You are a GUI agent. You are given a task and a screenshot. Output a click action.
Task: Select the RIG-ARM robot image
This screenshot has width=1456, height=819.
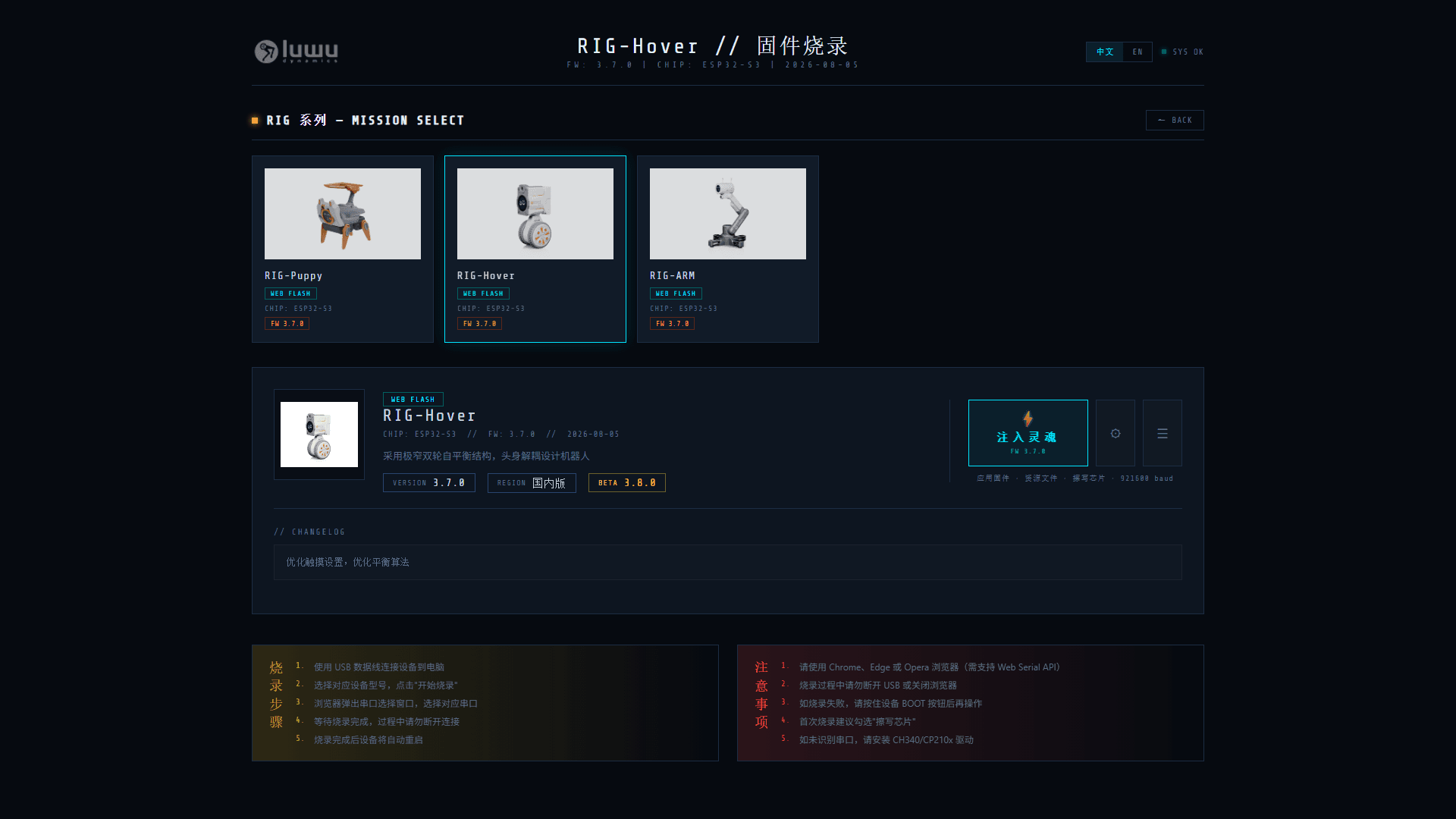pos(728,214)
